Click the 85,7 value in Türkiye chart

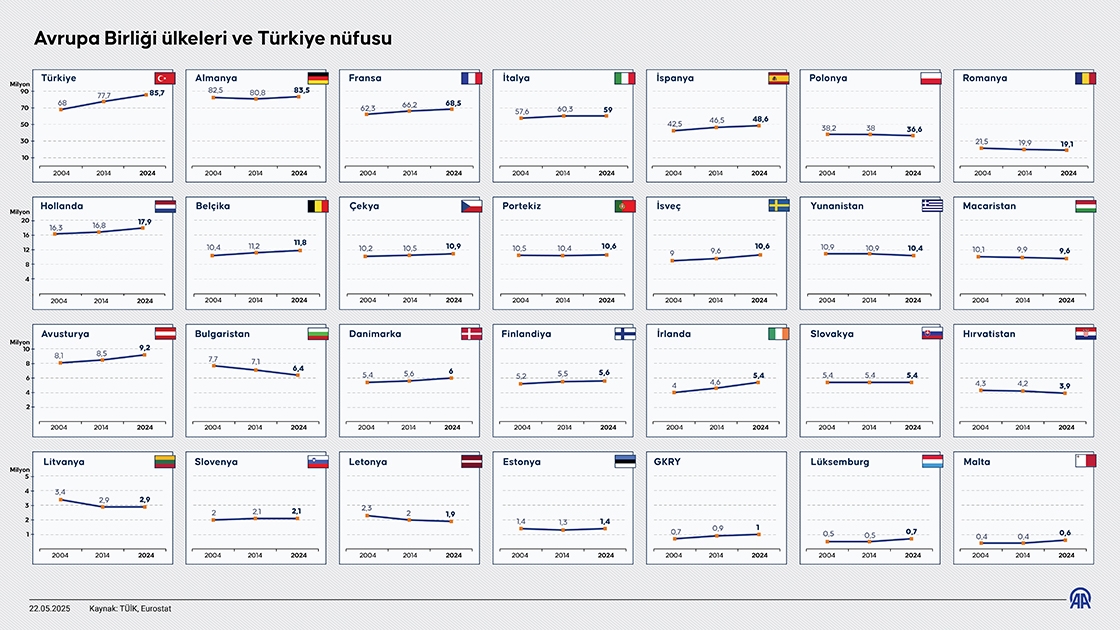(157, 93)
